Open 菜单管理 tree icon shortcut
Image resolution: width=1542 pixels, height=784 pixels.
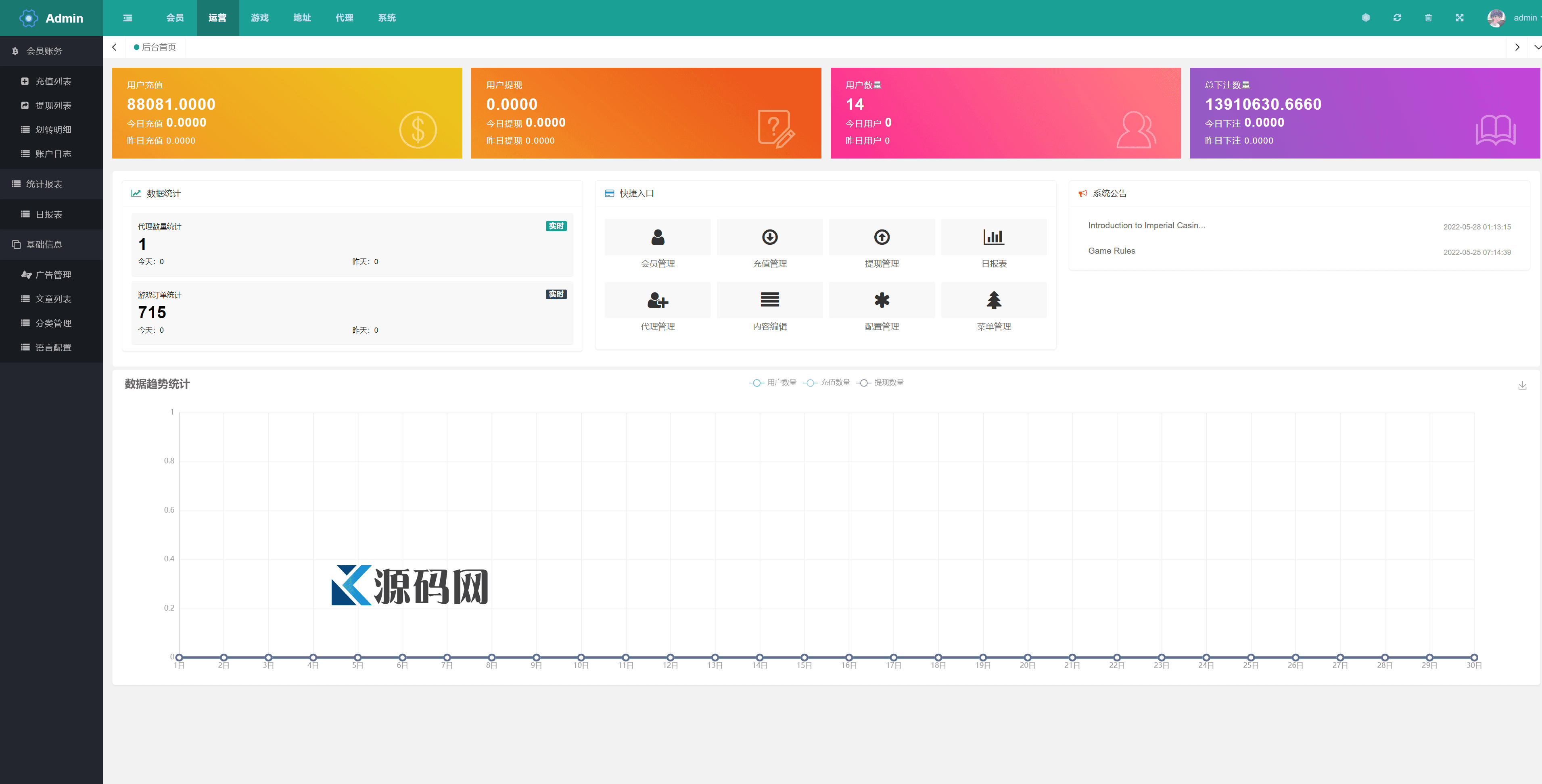click(994, 300)
